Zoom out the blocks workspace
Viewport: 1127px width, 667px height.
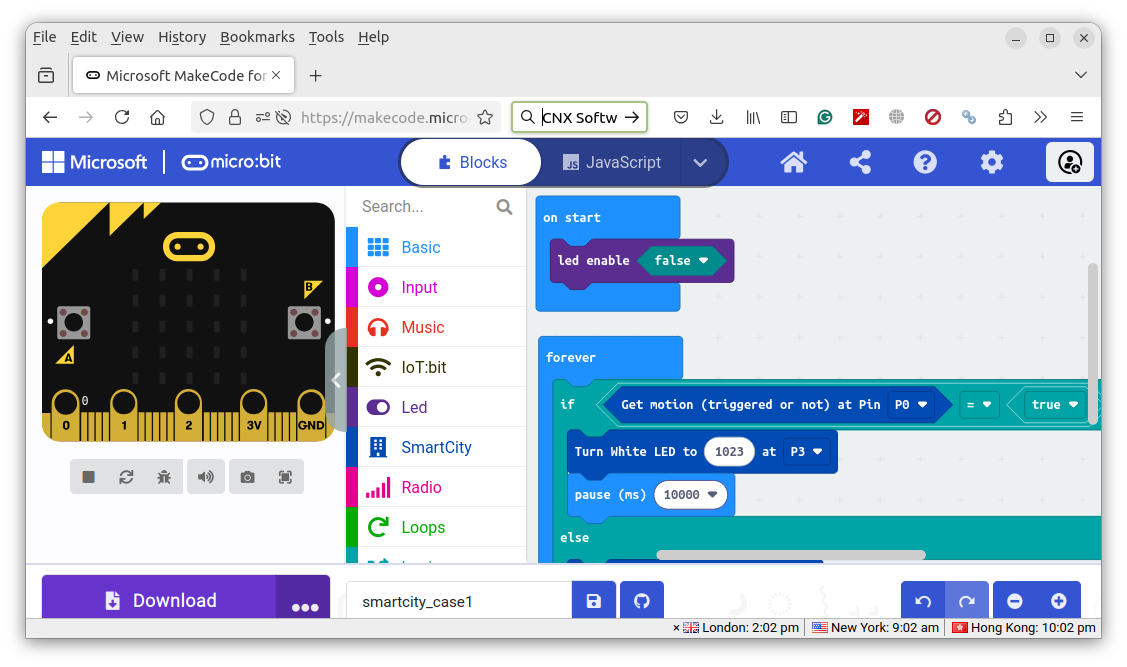pos(1015,601)
